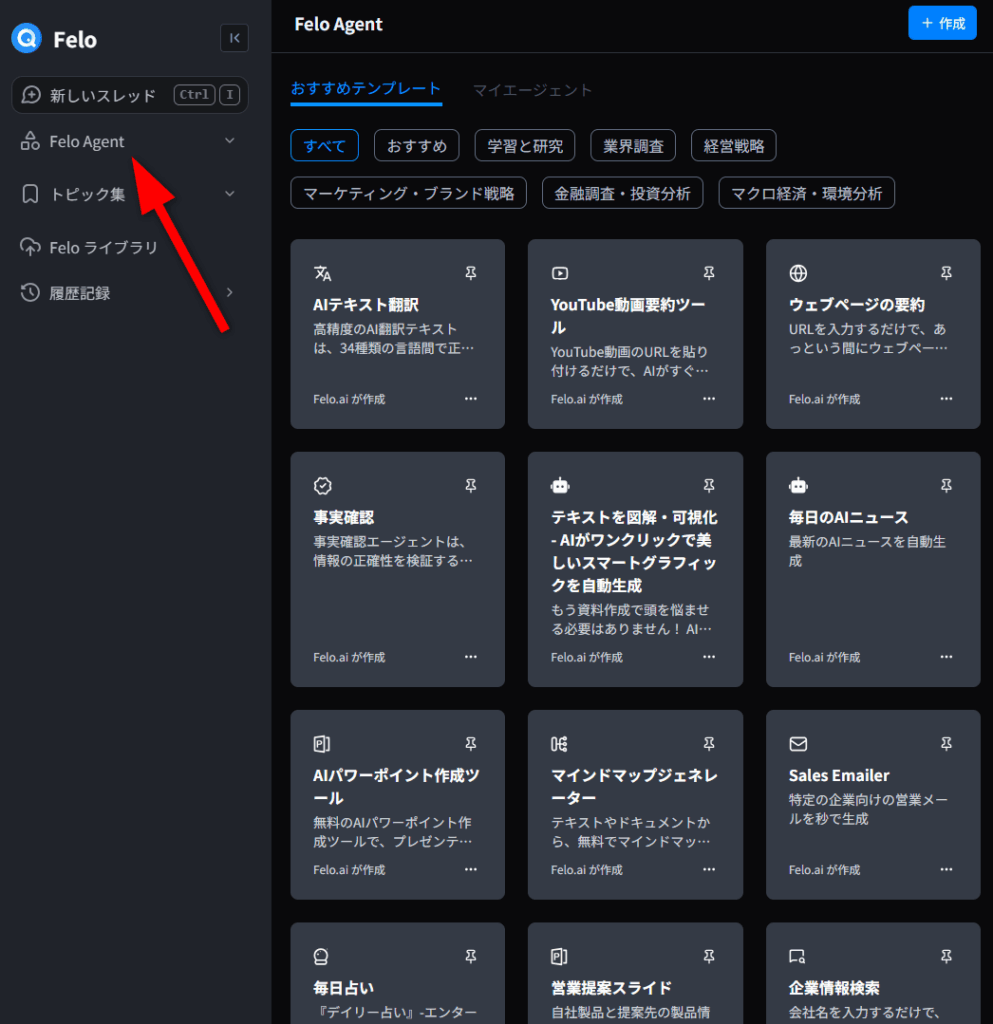The width and height of the screenshot is (993, 1024).
Task: Filter by 金融調査・投資分析
Action: [x=622, y=193]
